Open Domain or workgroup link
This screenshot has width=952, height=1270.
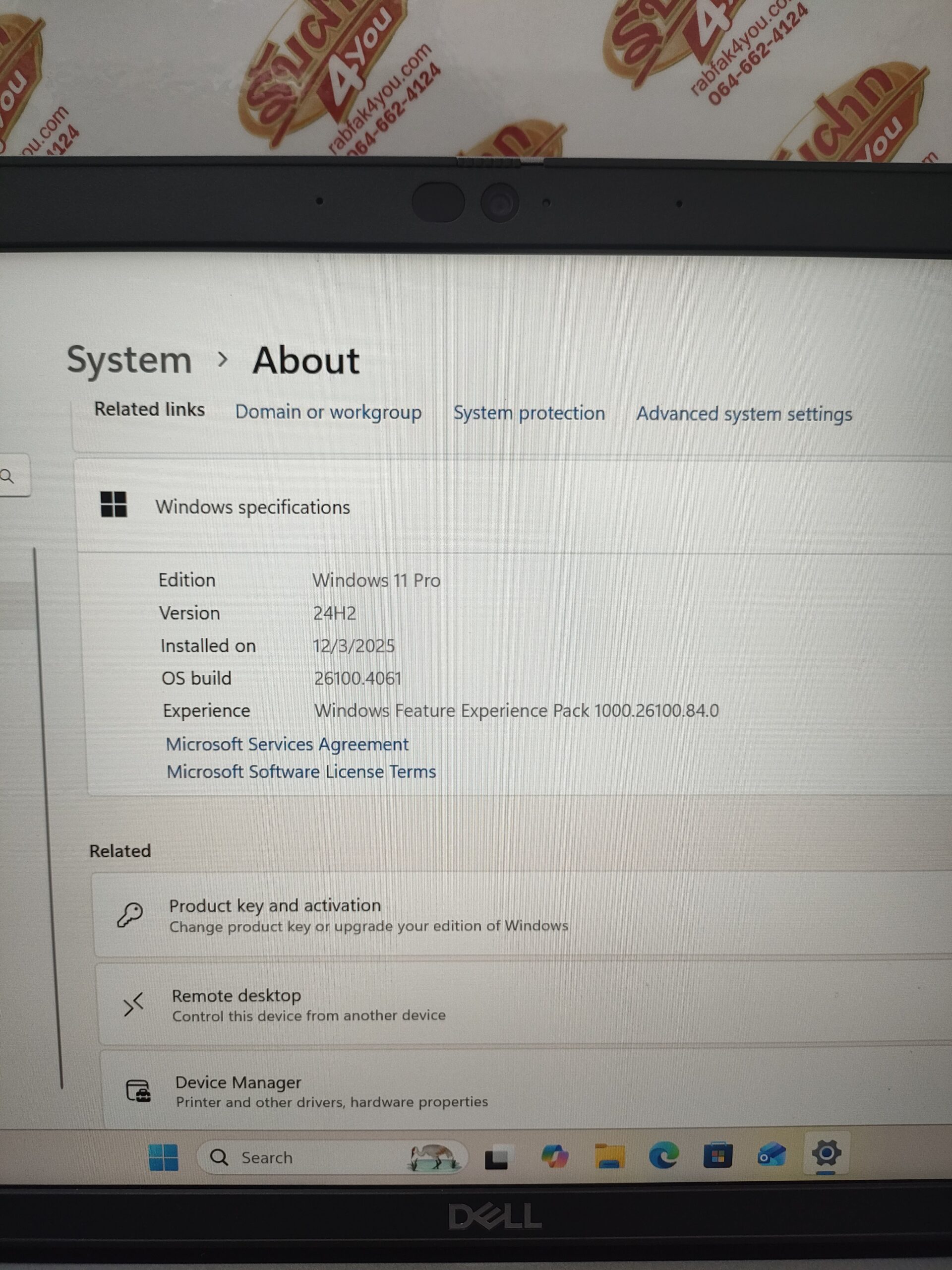click(328, 412)
